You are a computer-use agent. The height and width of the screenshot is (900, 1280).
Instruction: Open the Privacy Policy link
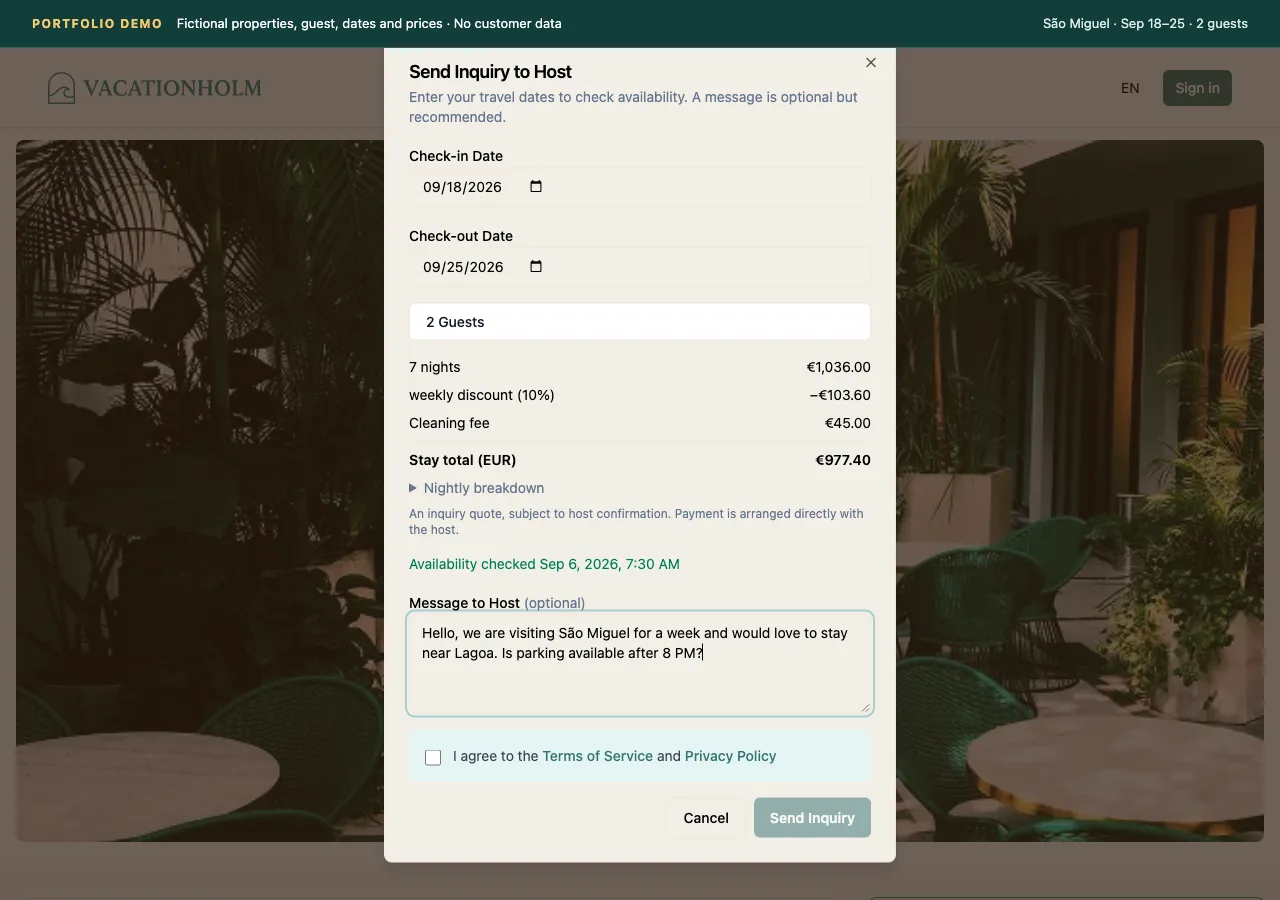point(730,756)
